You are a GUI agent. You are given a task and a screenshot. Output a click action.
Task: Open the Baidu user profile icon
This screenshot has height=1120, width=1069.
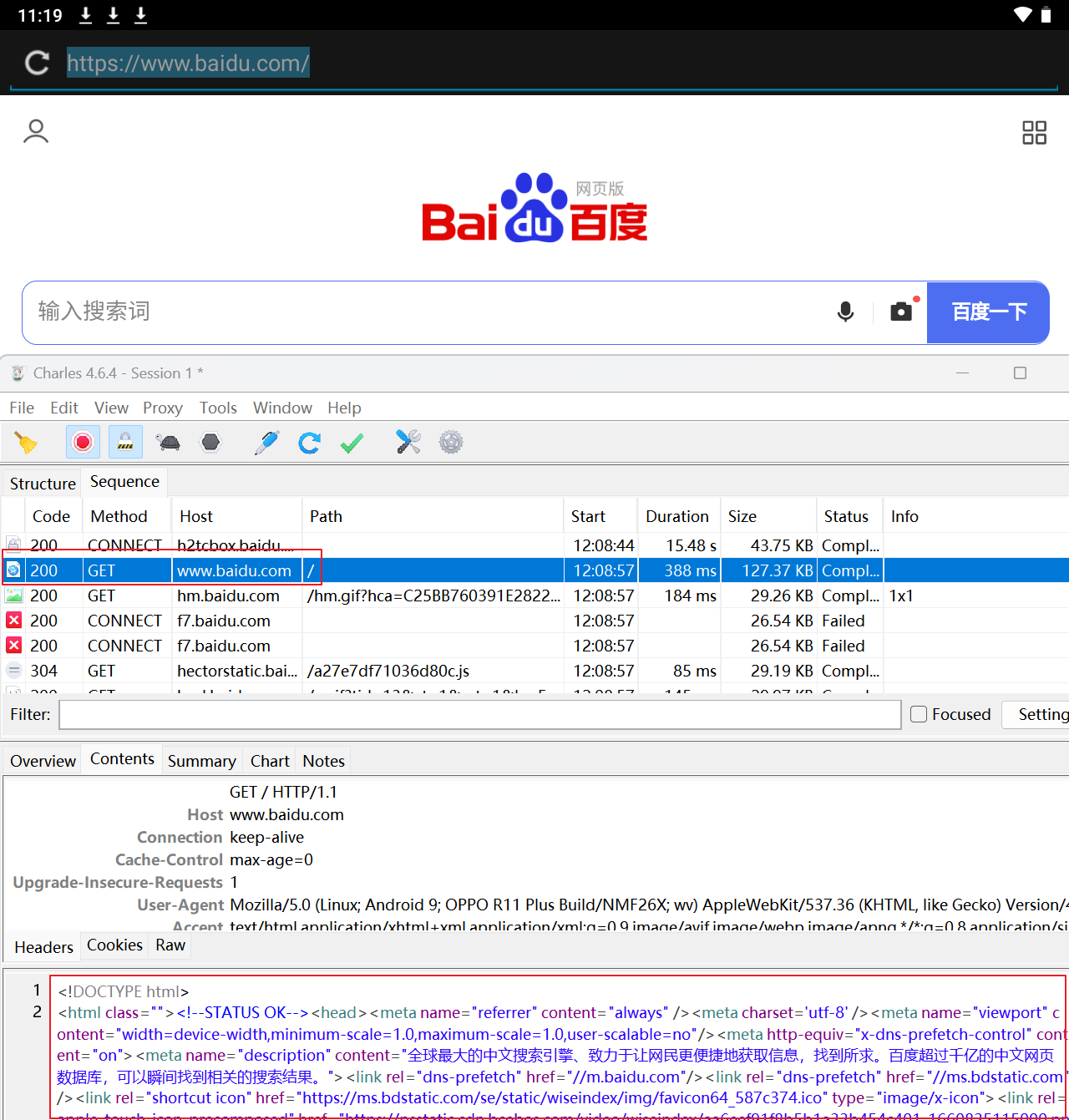[36, 131]
